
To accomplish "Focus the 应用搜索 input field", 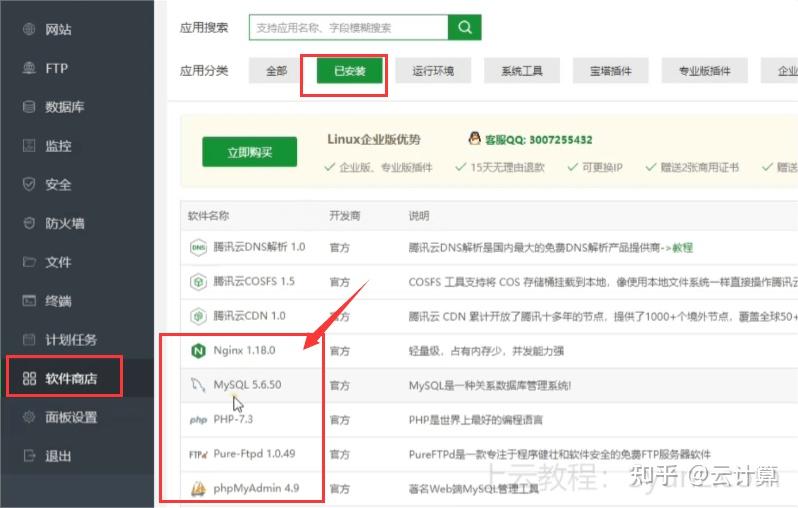I will [x=349, y=27].
